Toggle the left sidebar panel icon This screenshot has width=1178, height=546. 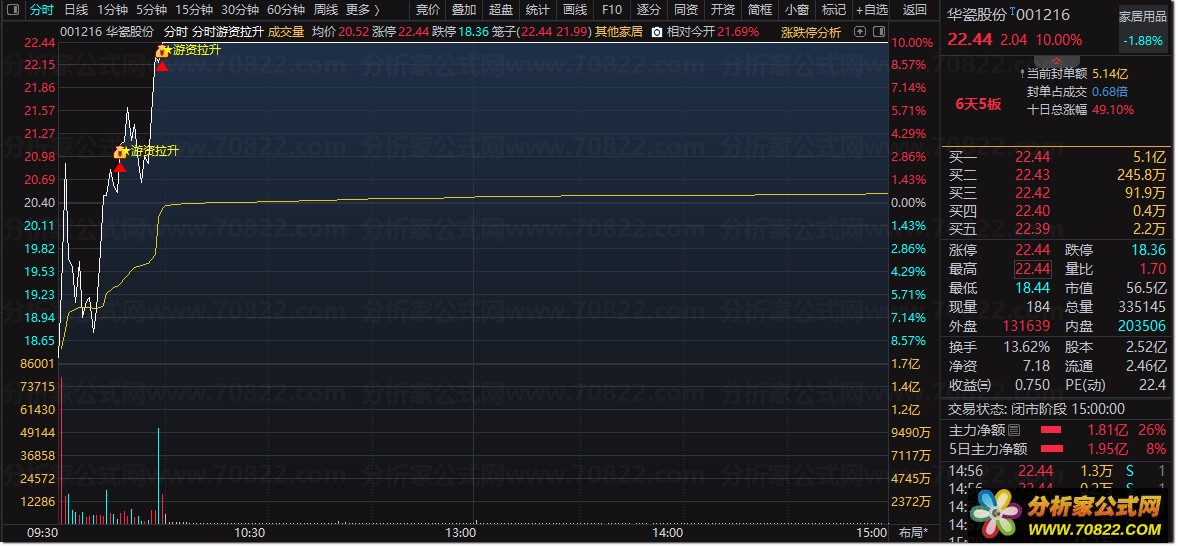click(x=13, y=10)
